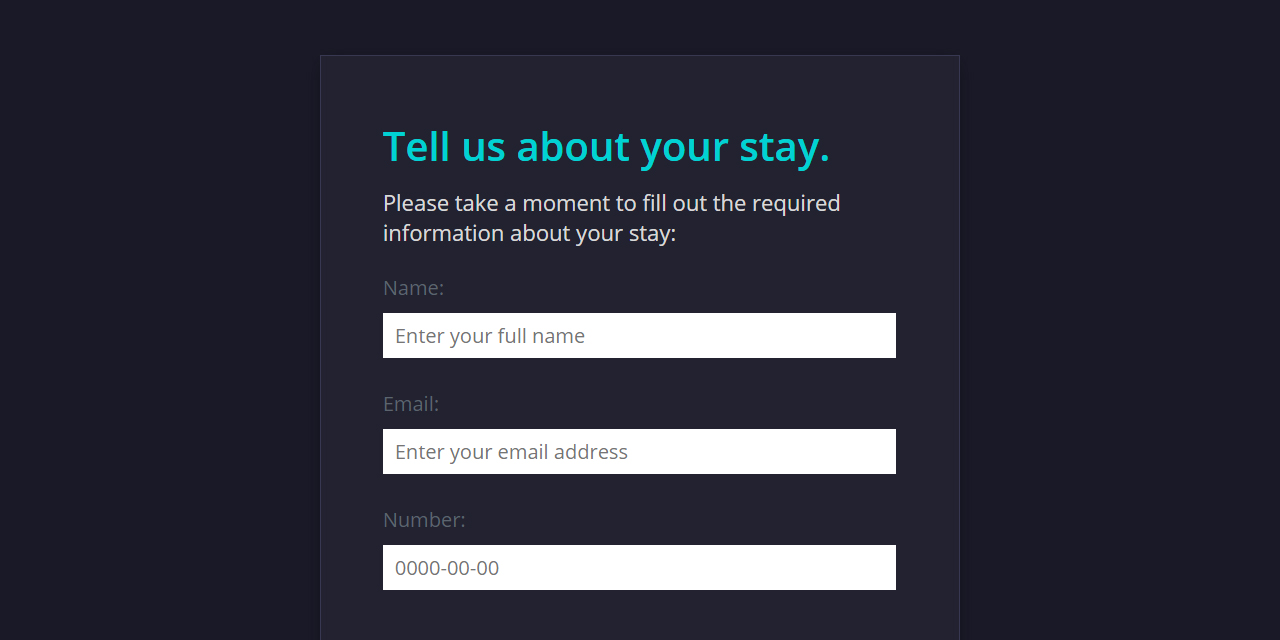Click the page background left of the form

[x=150, y=320]
